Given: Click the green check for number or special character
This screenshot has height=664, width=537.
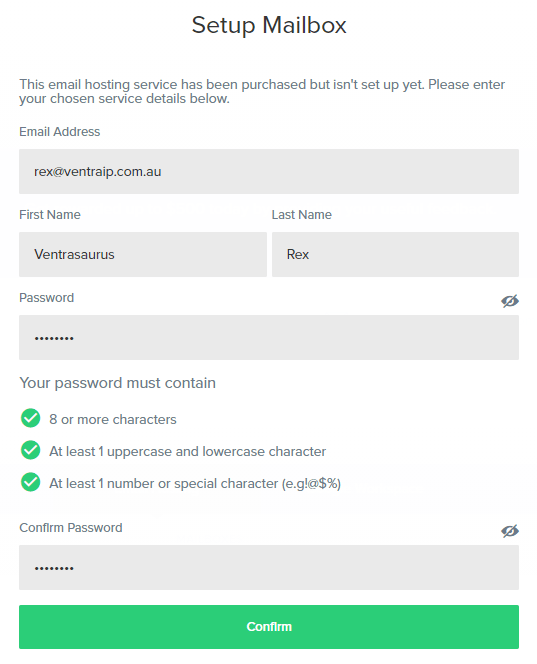Looking at the screenshot, I should [30, 482].
